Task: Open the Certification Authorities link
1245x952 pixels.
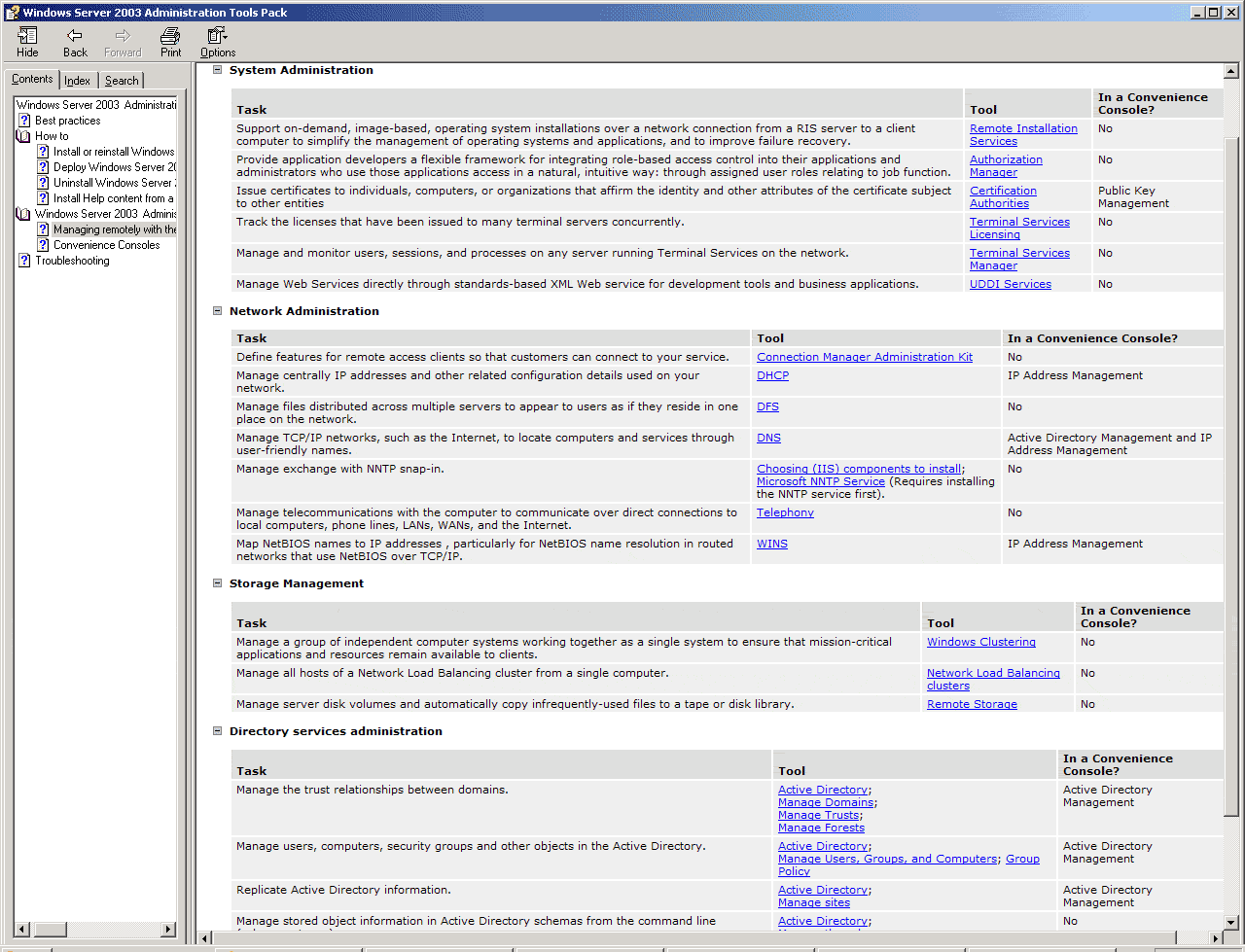Action: click(1003, 197)
